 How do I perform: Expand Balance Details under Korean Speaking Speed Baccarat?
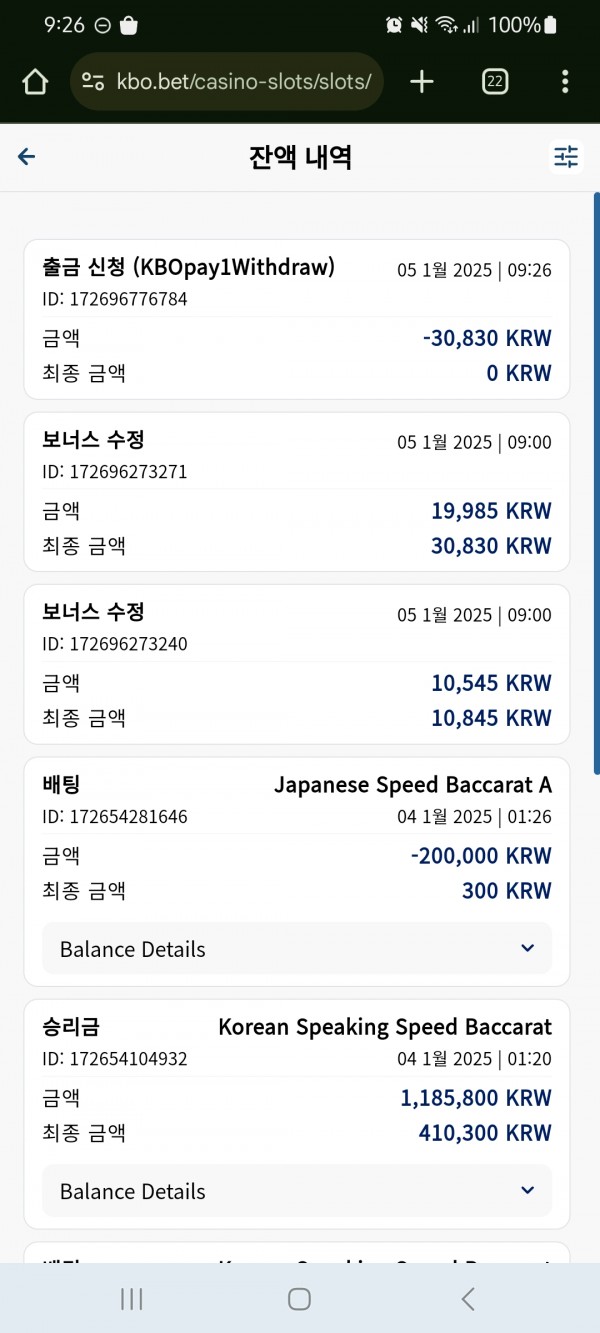[297, 1190]
